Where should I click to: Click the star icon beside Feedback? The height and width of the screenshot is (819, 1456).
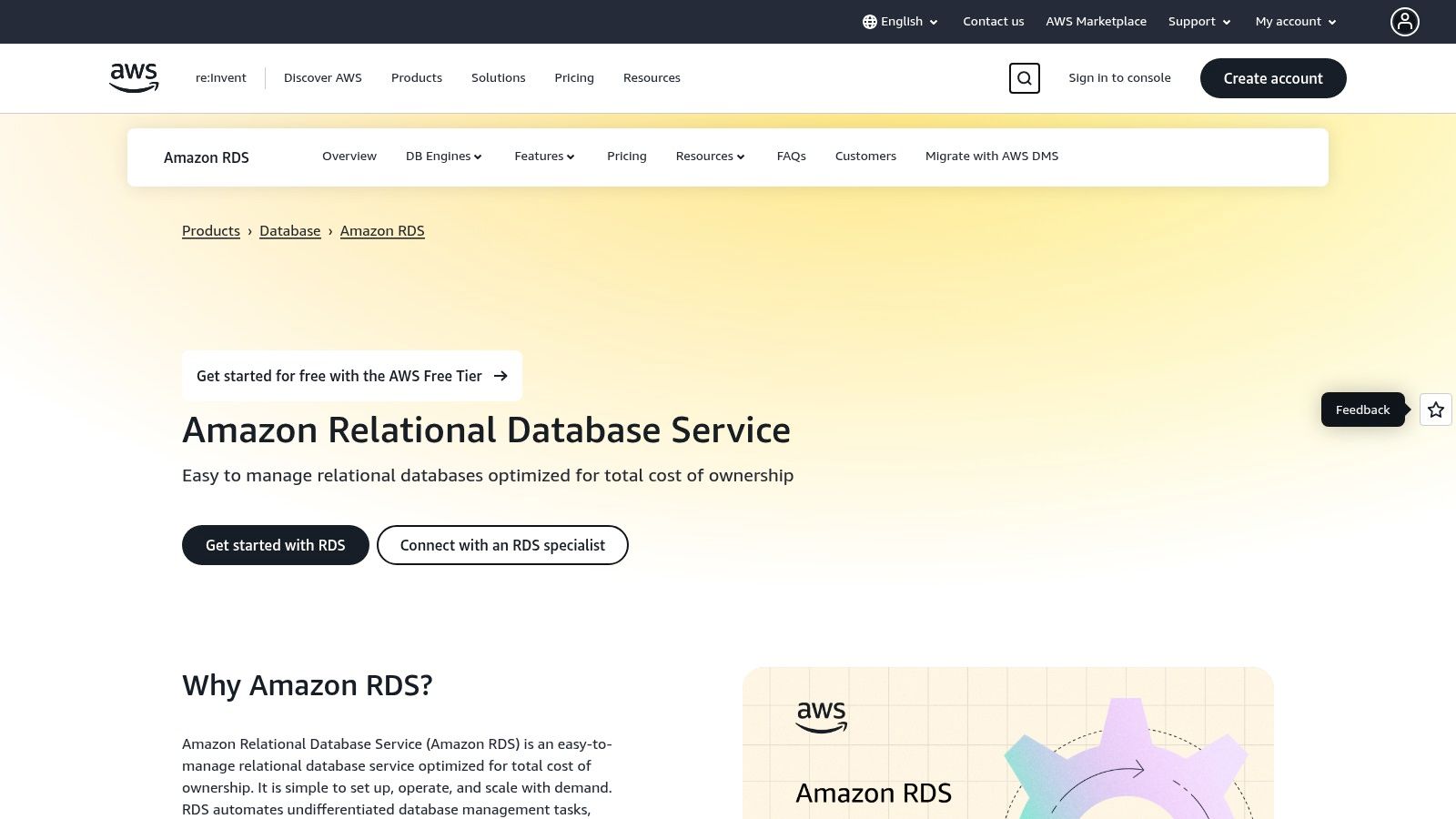[x=1435, y=409]
